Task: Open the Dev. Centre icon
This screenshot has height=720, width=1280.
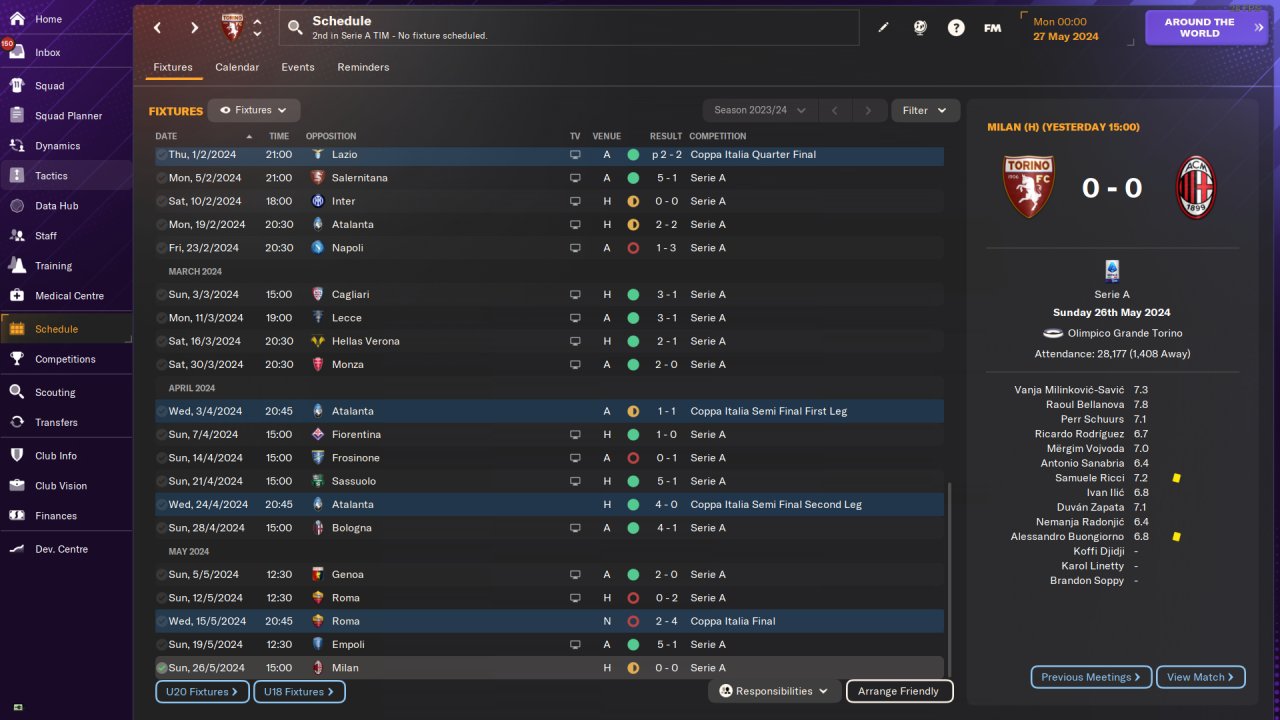Action: coord(17,549)
